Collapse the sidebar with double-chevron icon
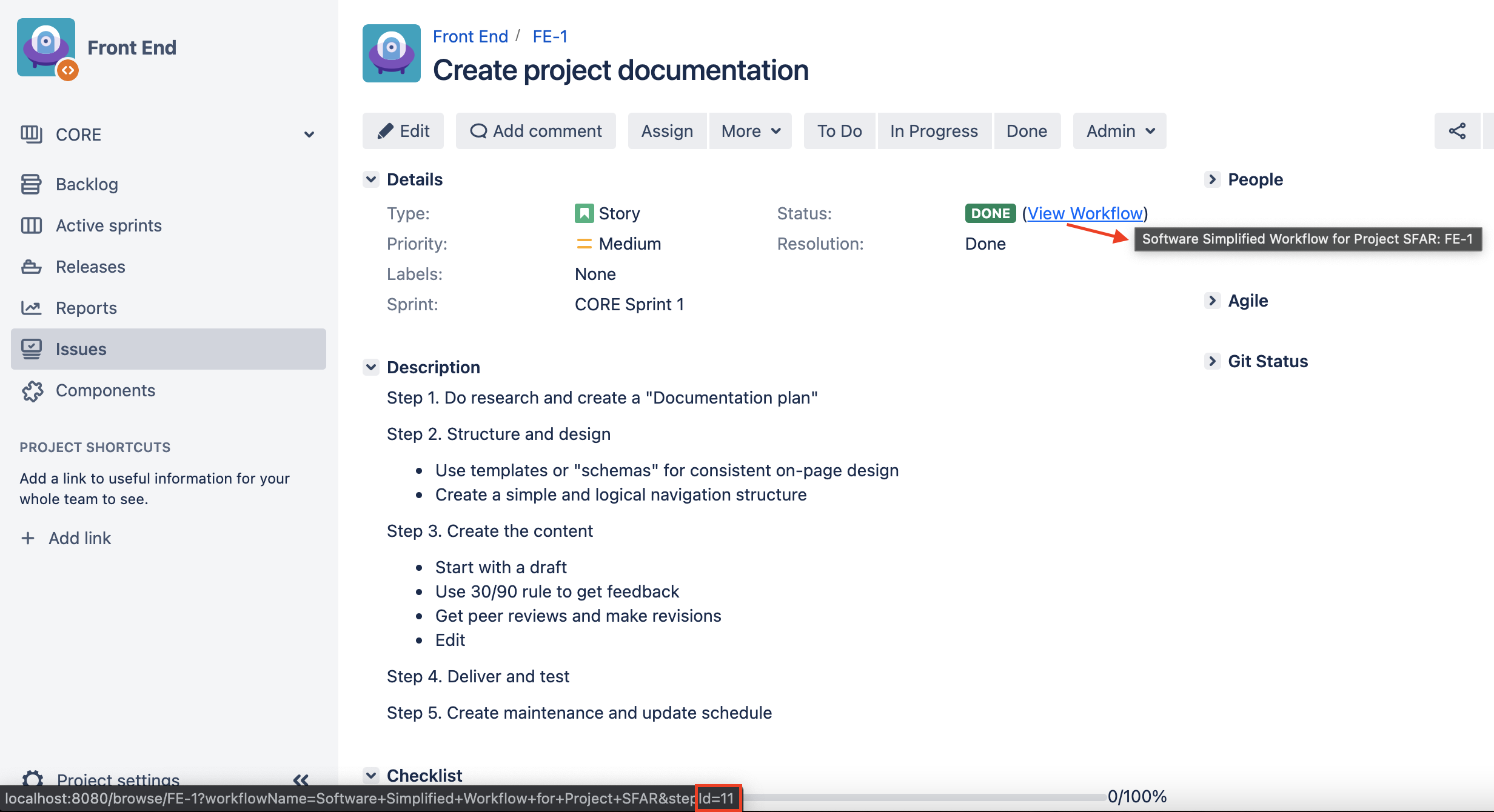 (x=301, y=779)
